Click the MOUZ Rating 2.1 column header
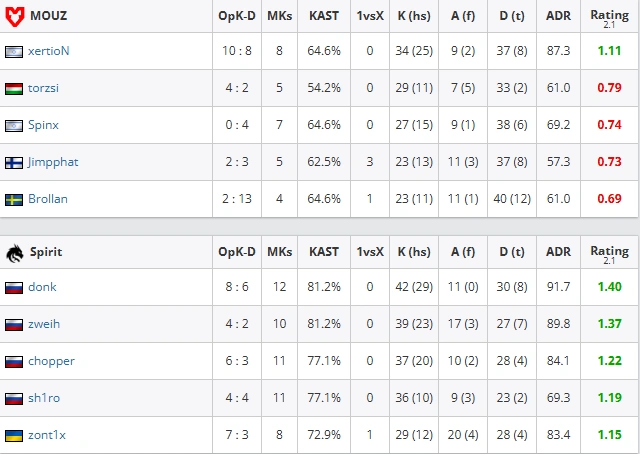 point(609,18)
